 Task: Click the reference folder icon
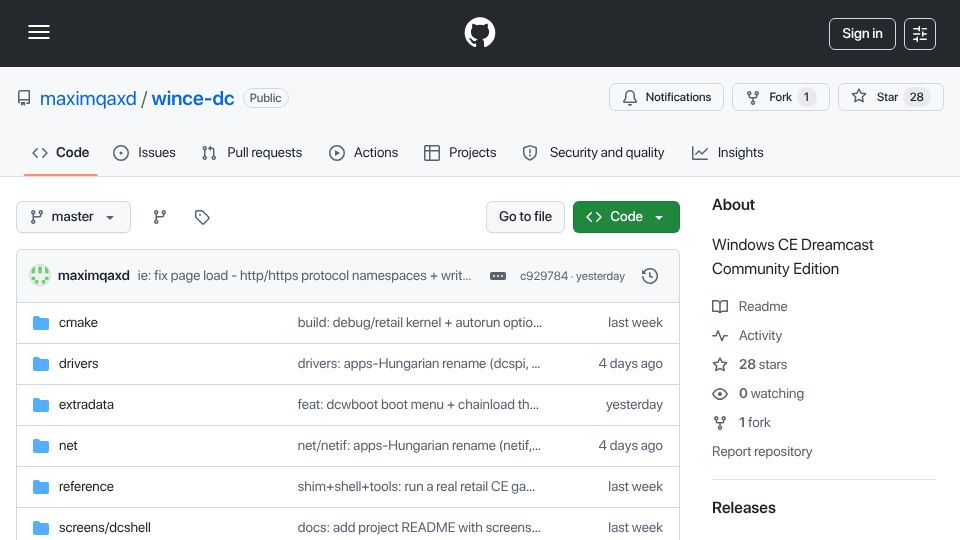tap(40, 487)
